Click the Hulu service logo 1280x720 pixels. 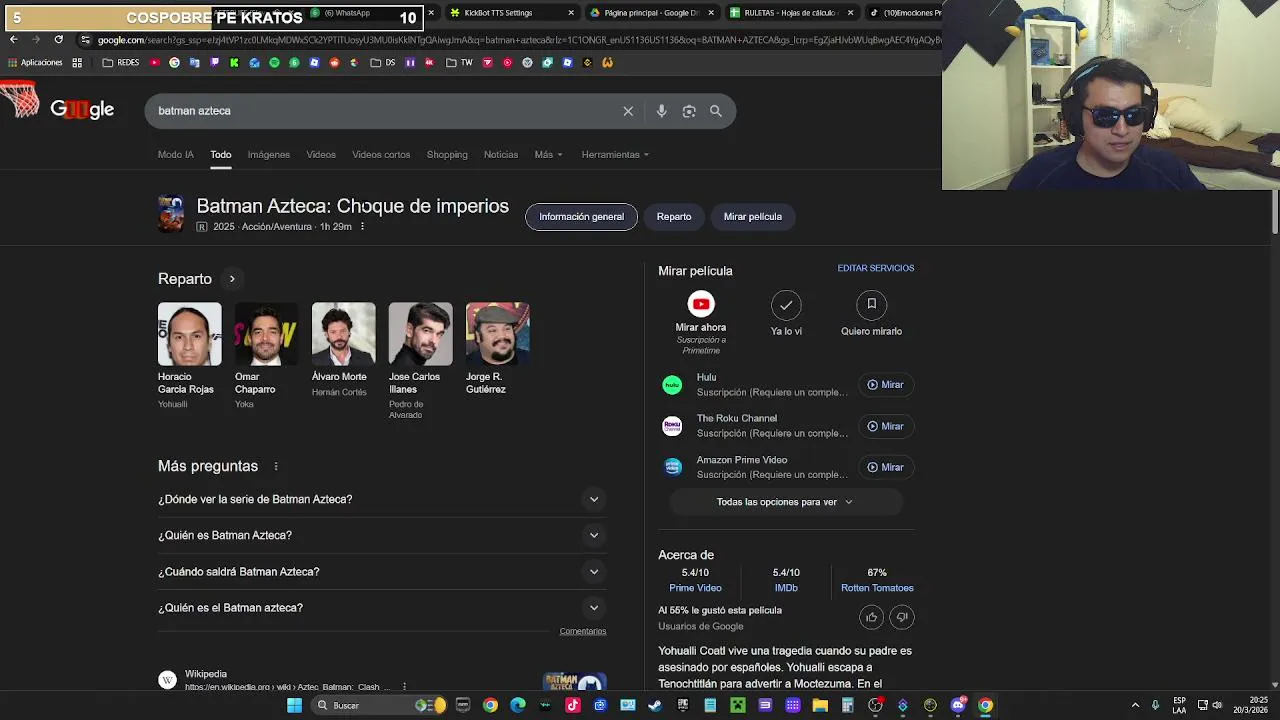click(672, 385)
